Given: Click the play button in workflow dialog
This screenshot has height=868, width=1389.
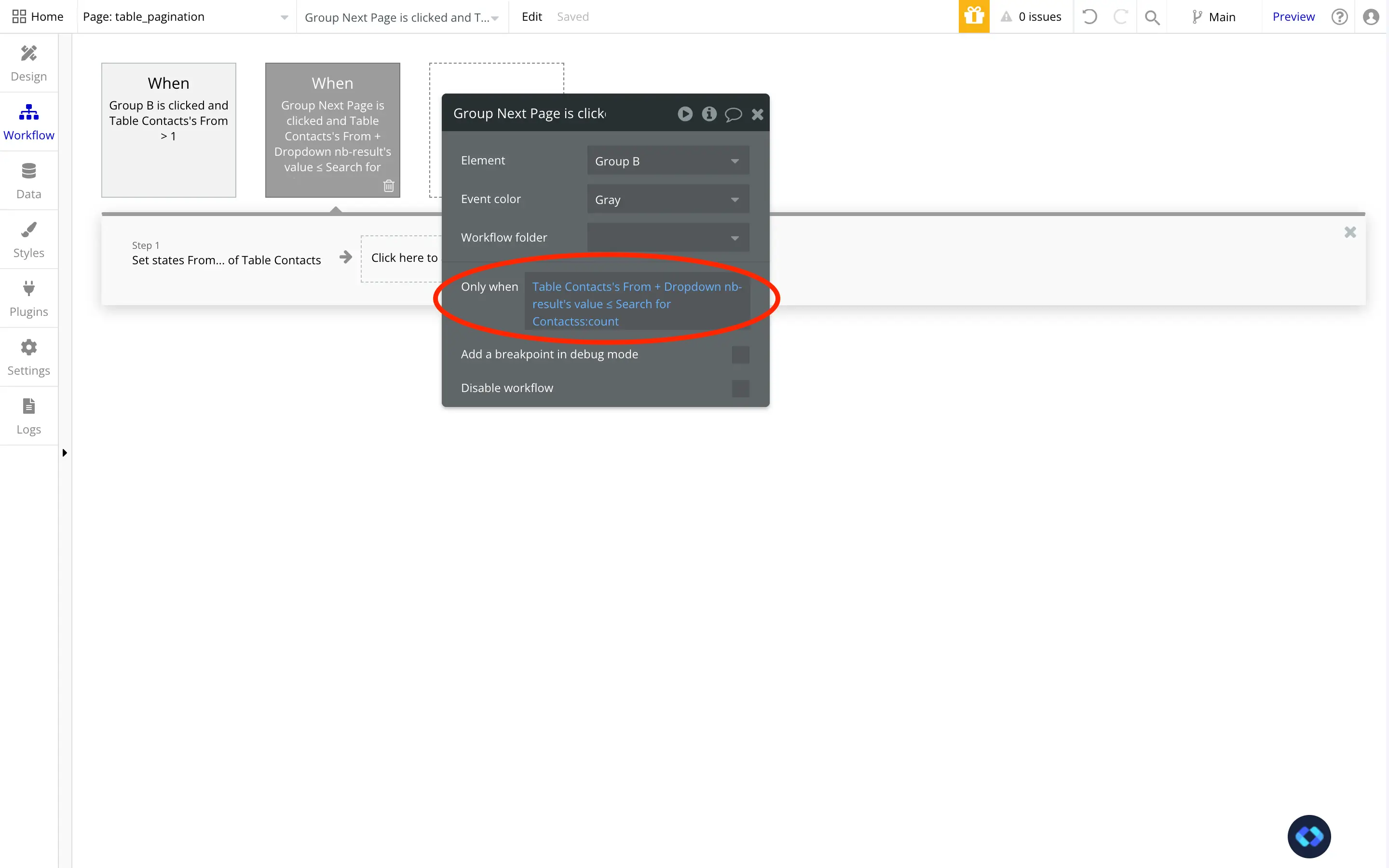Looking at the screenshot, I should (x=685, y=113).
